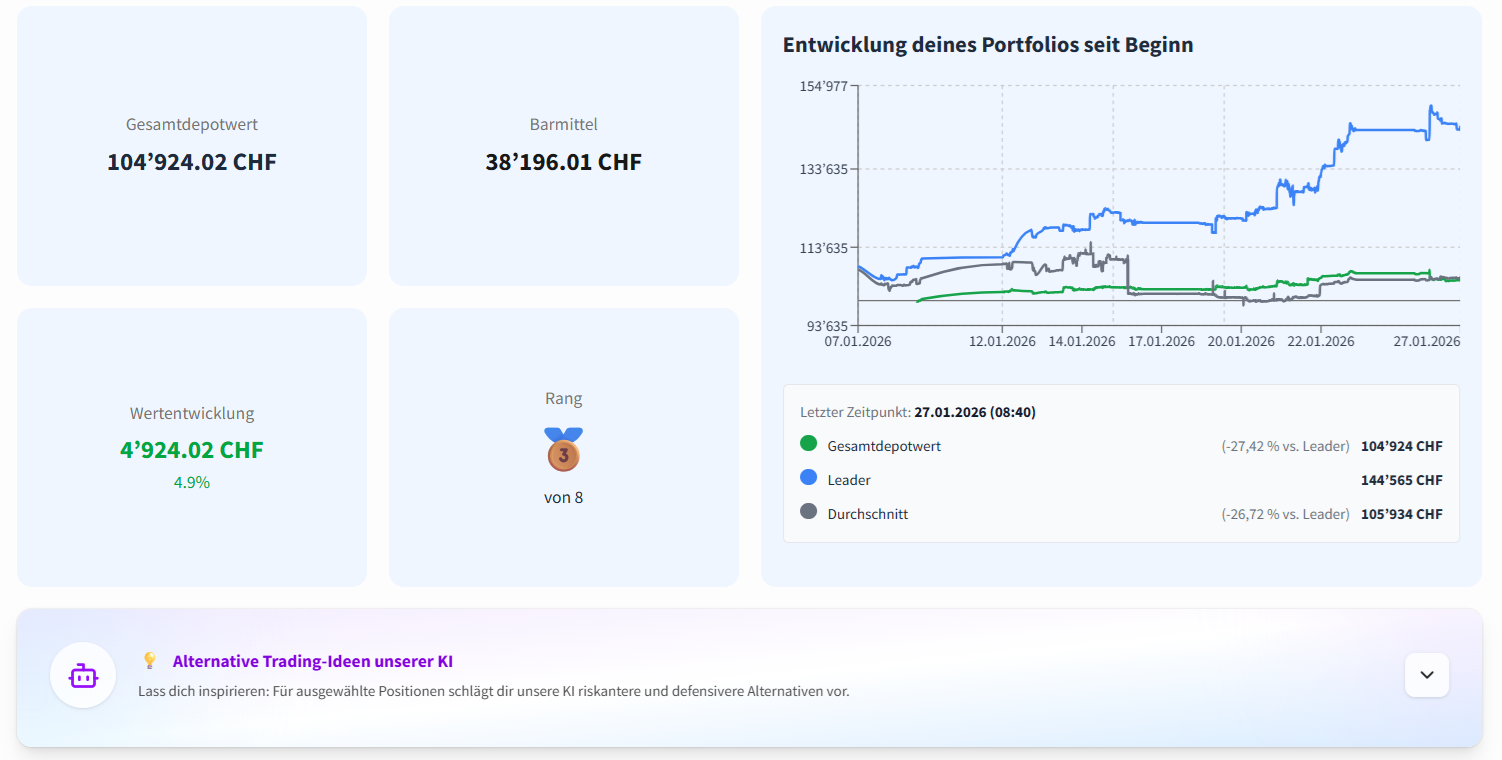Viewport: 1502px width, 760px height.
Task: Click the gray Durchschnitt legend dot
Action: (809, 512)
